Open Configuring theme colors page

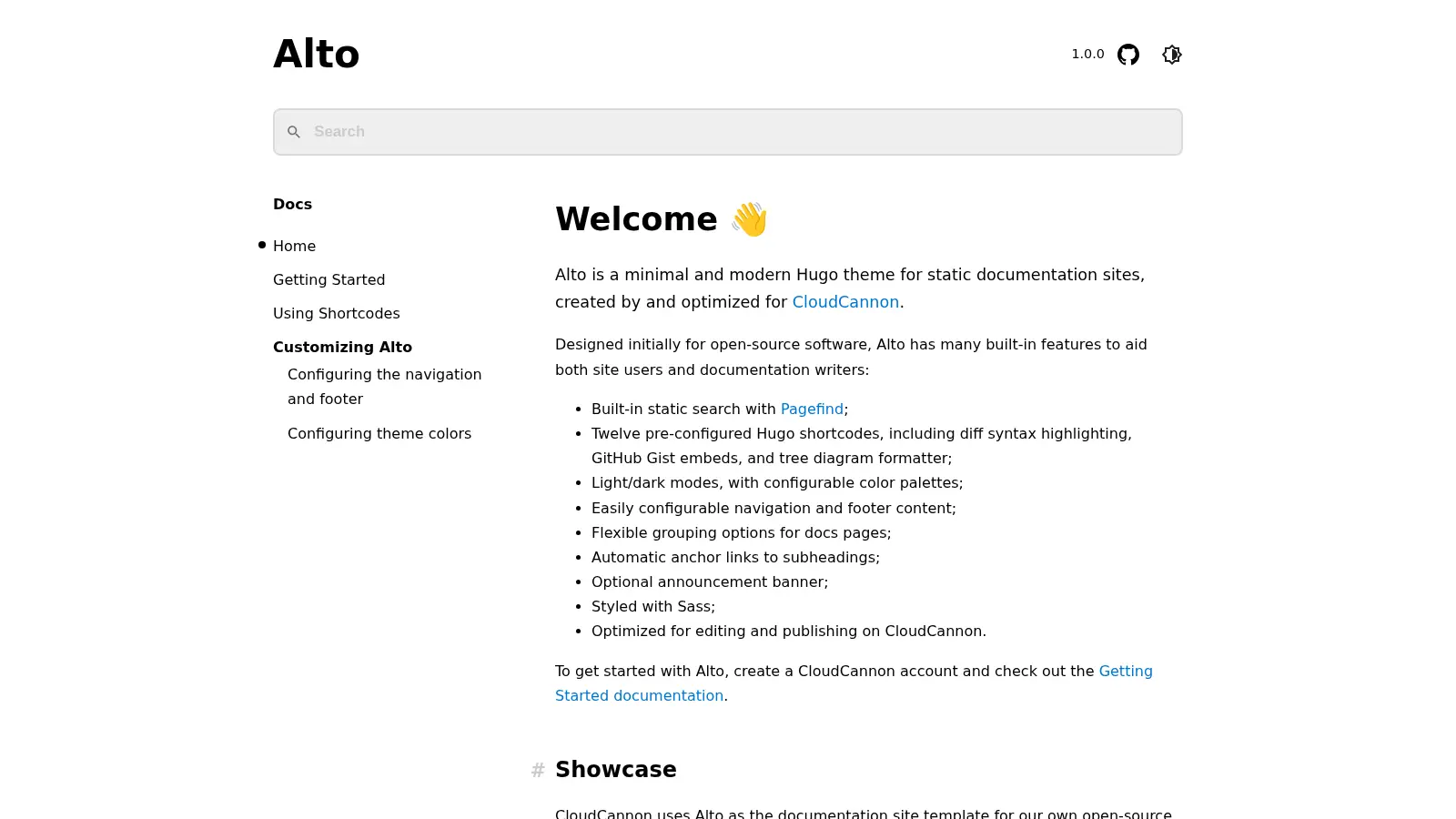[379, 433]
